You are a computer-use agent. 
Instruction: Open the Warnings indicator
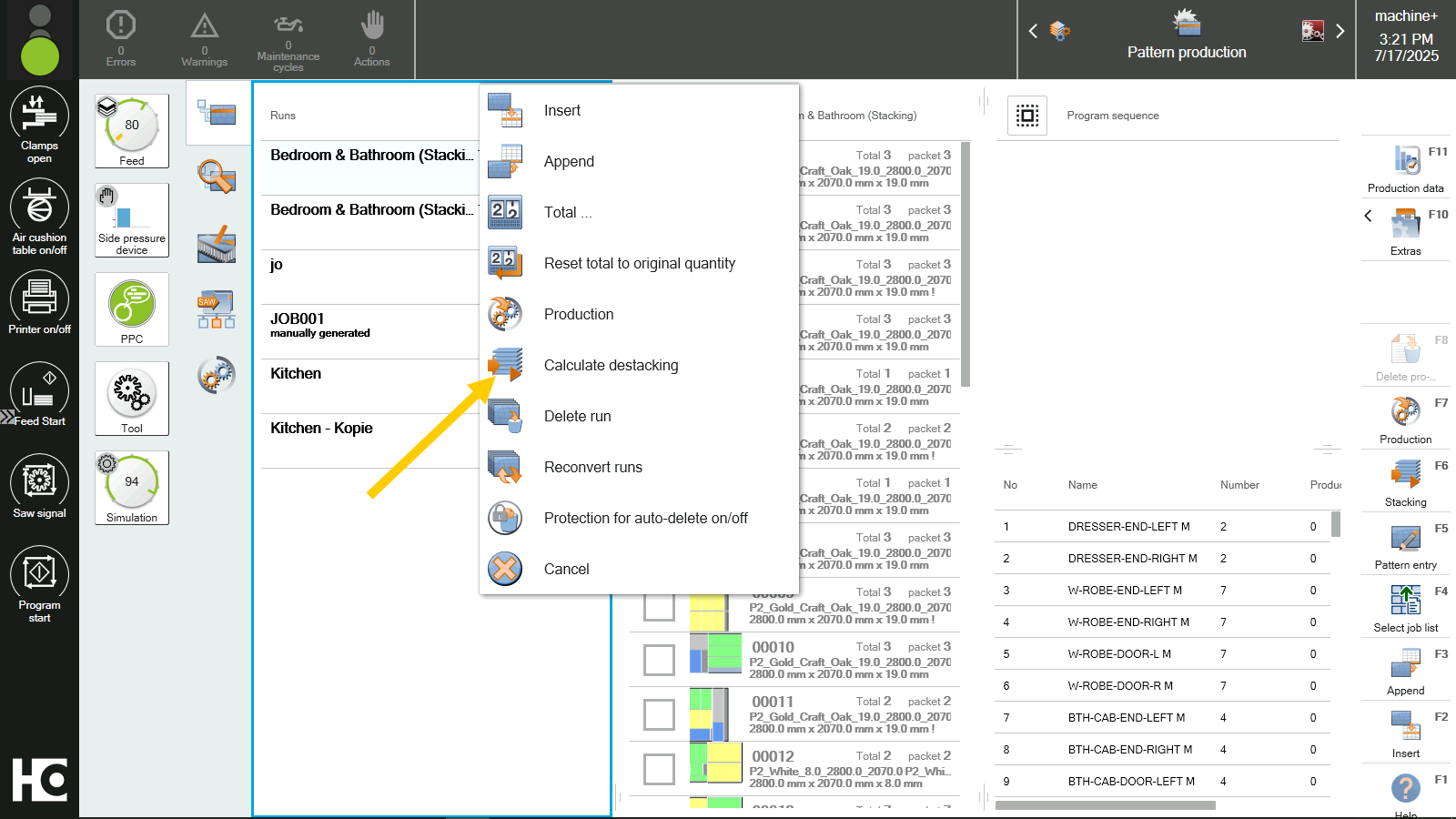point(205,39)
